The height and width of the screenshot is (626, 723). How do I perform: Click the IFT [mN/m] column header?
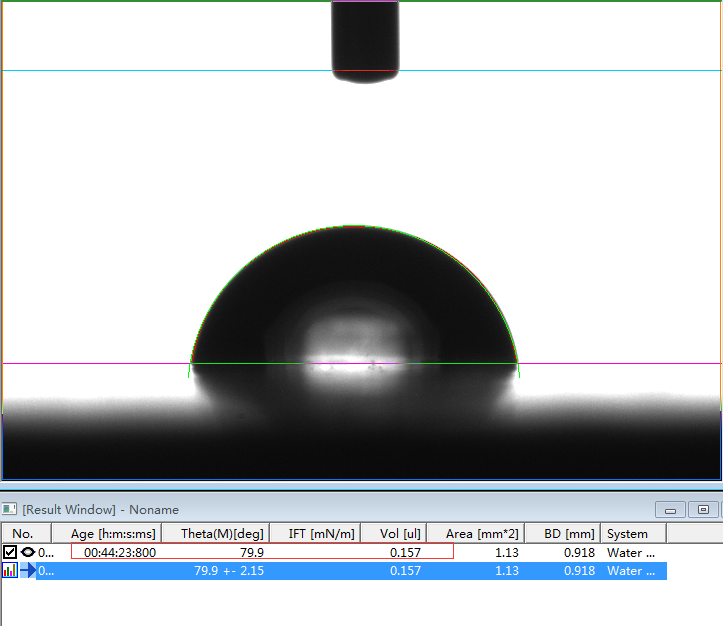click(321, 534)
